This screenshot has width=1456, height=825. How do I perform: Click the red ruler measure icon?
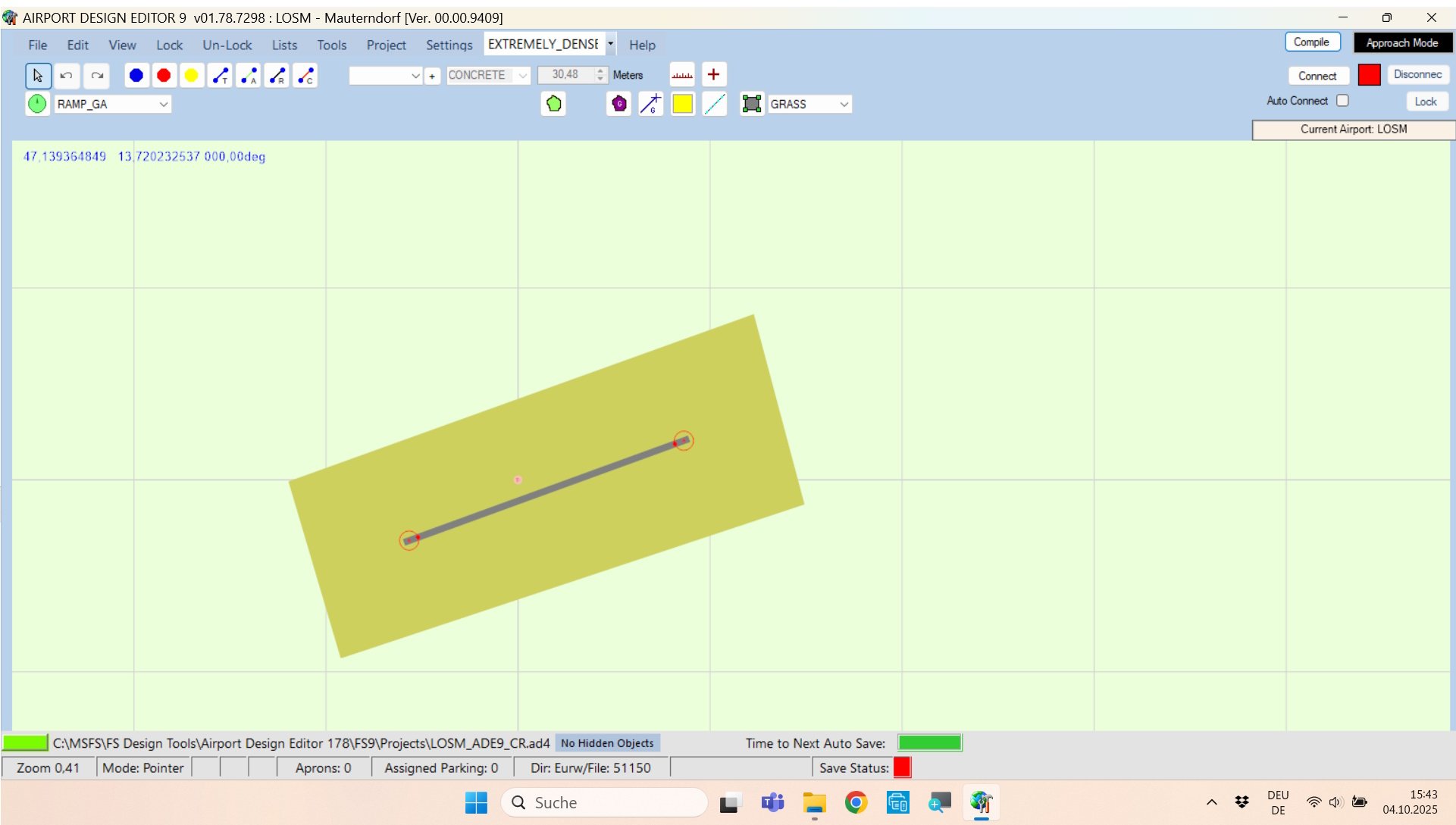click(x=682, y=75)
